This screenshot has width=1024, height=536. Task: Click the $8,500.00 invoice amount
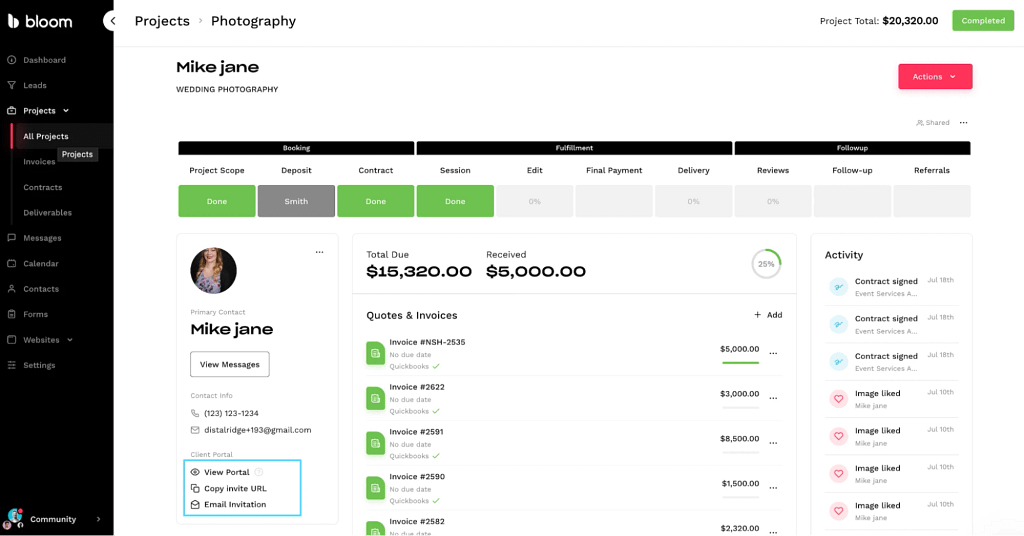tap(740, 439)
